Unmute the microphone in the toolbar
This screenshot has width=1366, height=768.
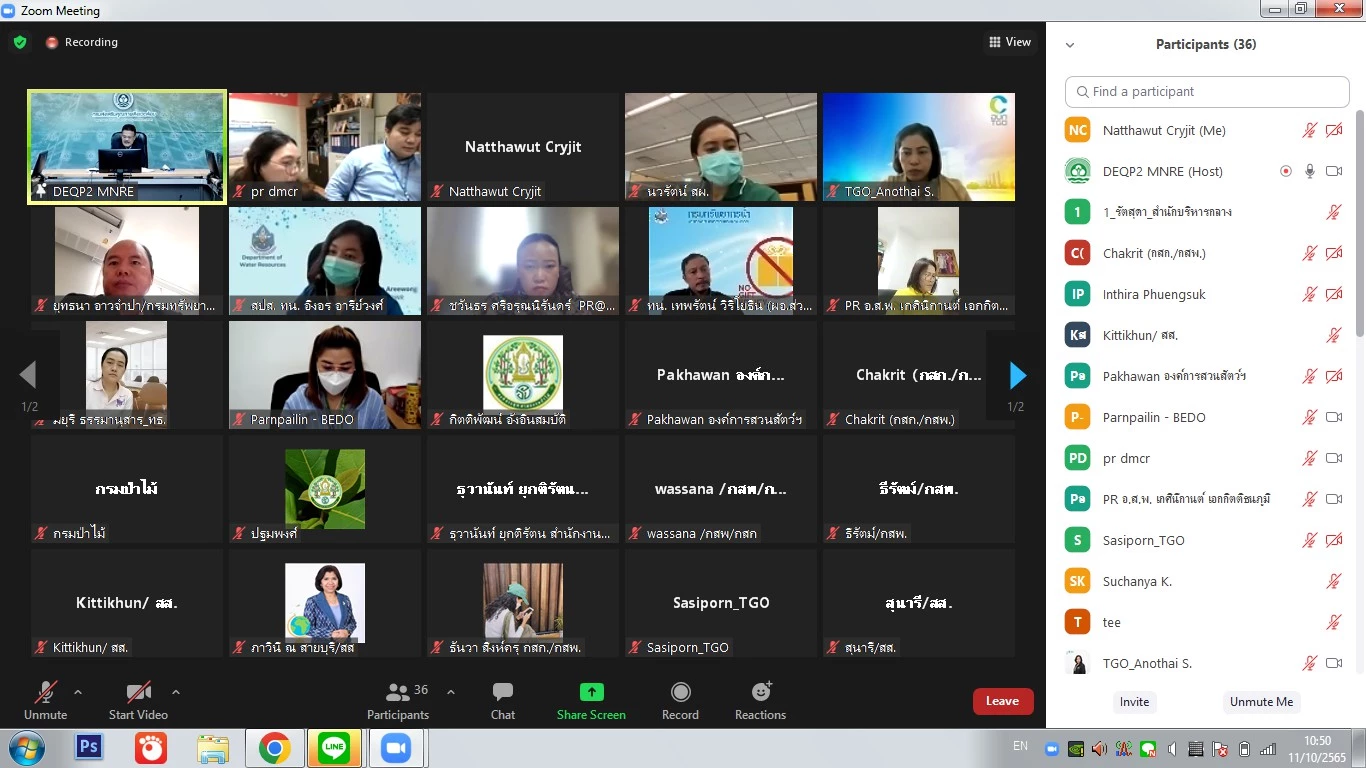tap(45, 692)
